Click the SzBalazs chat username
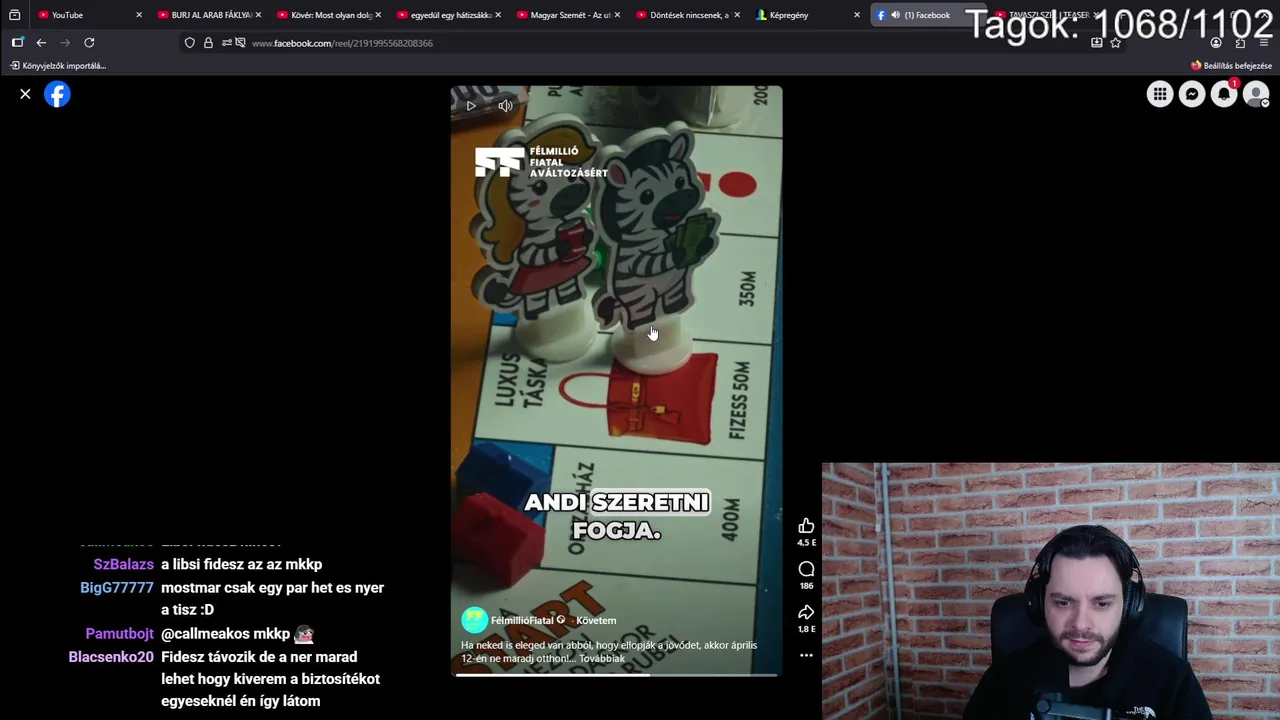The image size is (1280, 720). [x=124, y=564]
